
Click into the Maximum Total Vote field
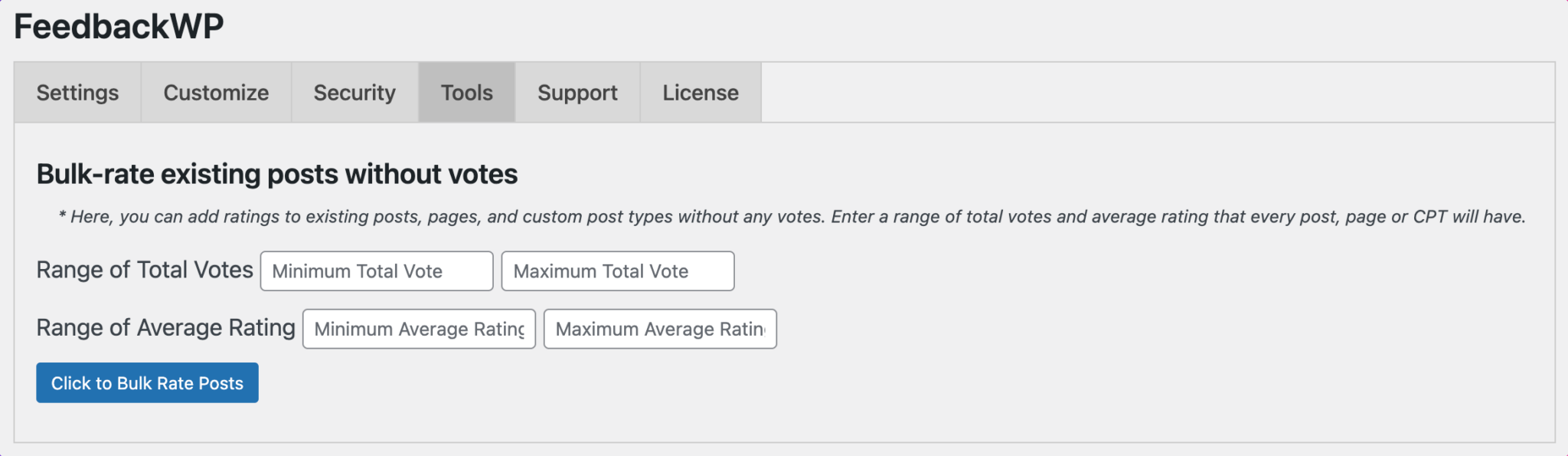(618, 271)
